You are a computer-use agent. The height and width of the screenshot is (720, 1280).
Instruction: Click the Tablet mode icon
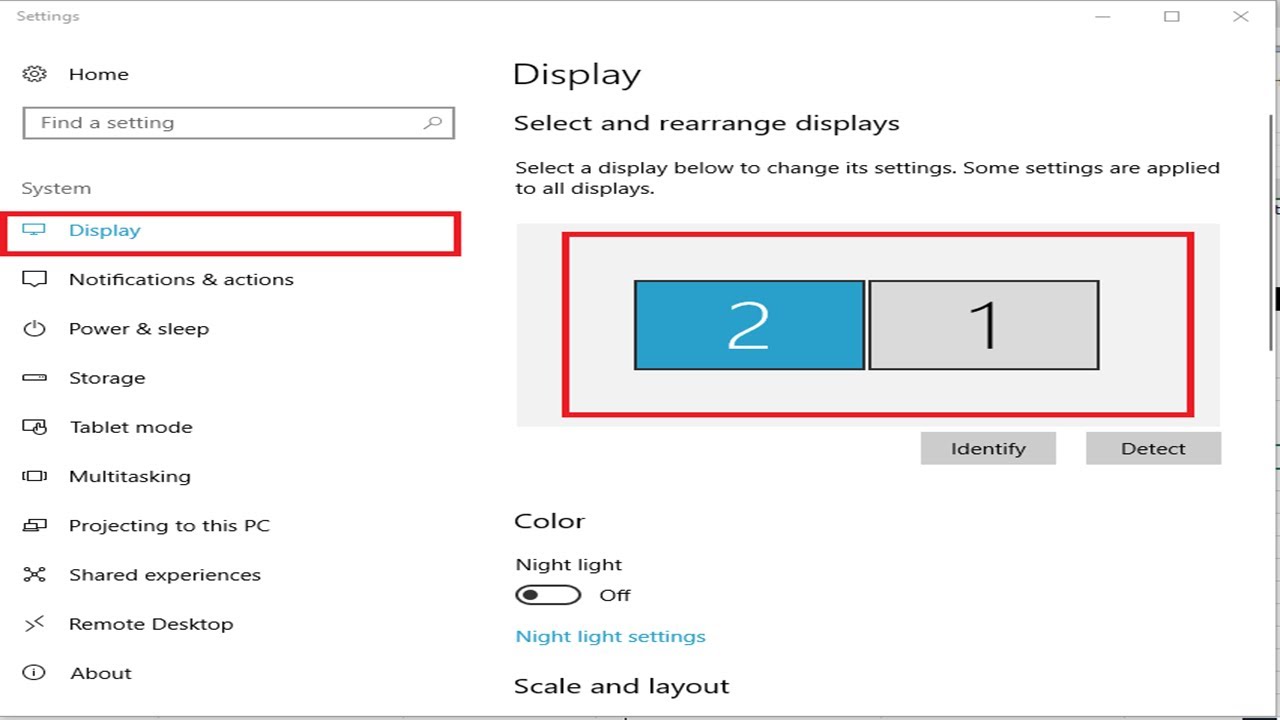point(35,427)
